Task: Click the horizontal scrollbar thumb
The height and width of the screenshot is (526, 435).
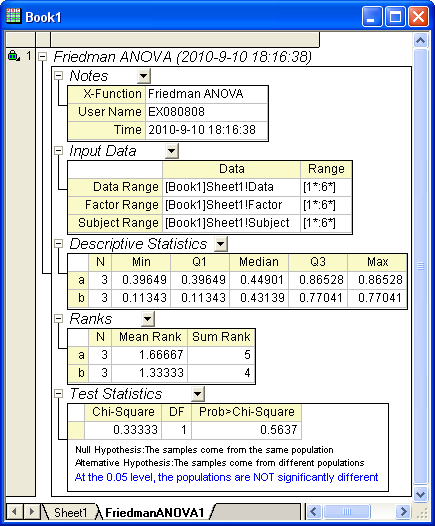Action: [x=347, y=512]
